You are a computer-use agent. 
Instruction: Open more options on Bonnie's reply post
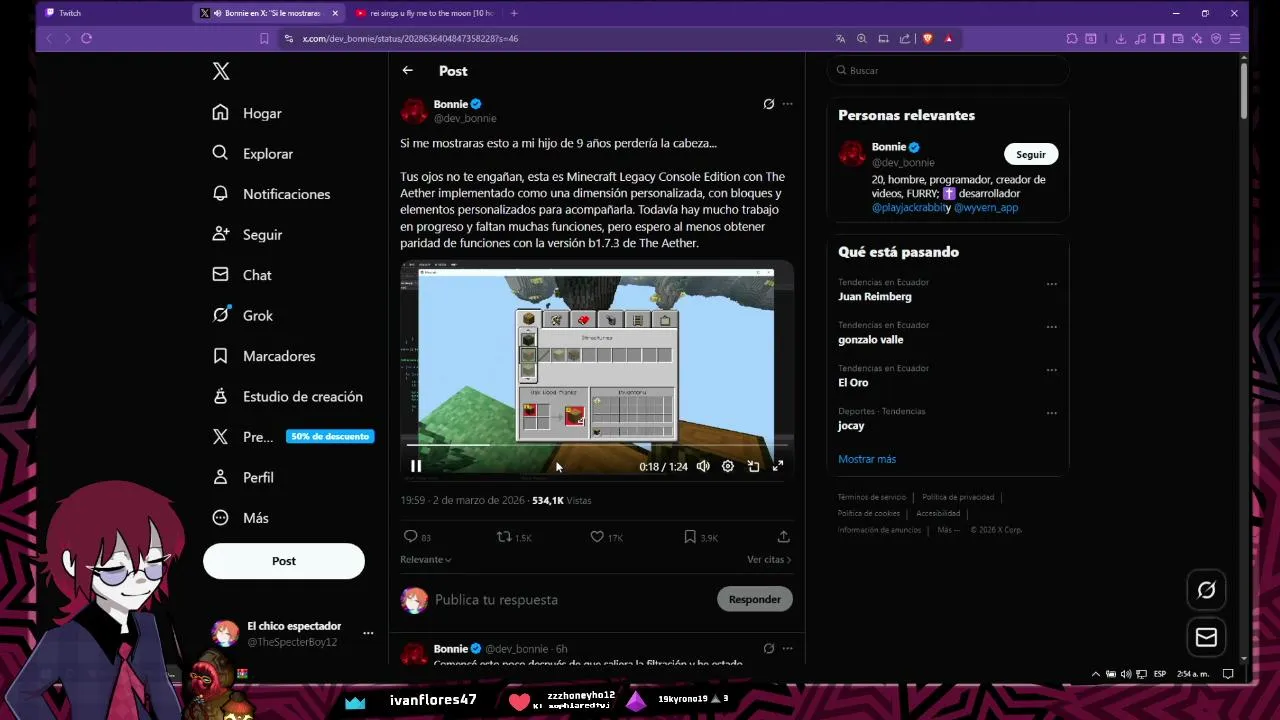[787, 648]
